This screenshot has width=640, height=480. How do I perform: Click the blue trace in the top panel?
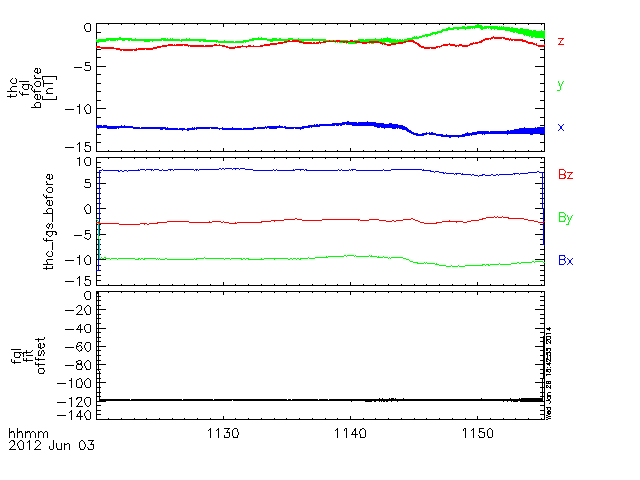250,128
